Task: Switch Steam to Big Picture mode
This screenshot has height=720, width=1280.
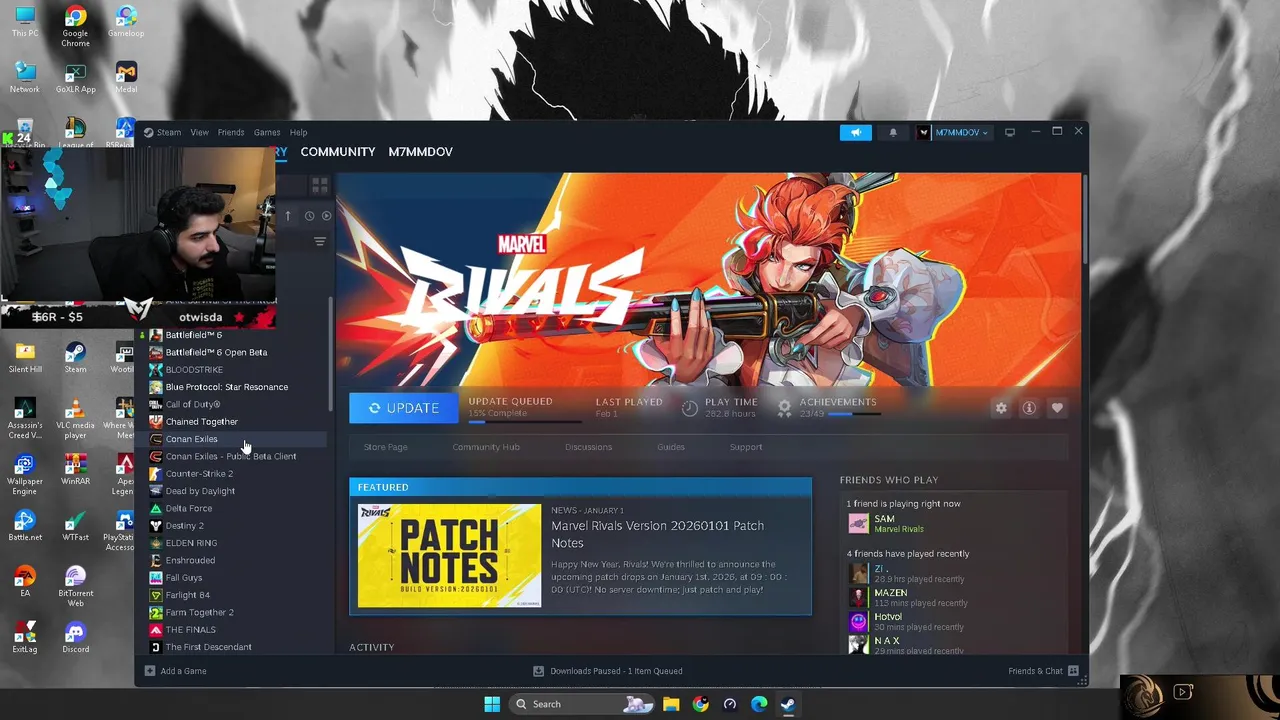Action: [1010, 132]
